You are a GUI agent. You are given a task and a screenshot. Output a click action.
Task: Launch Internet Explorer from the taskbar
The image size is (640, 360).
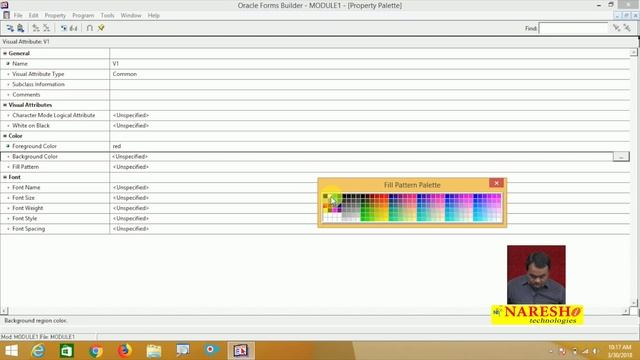38,351
